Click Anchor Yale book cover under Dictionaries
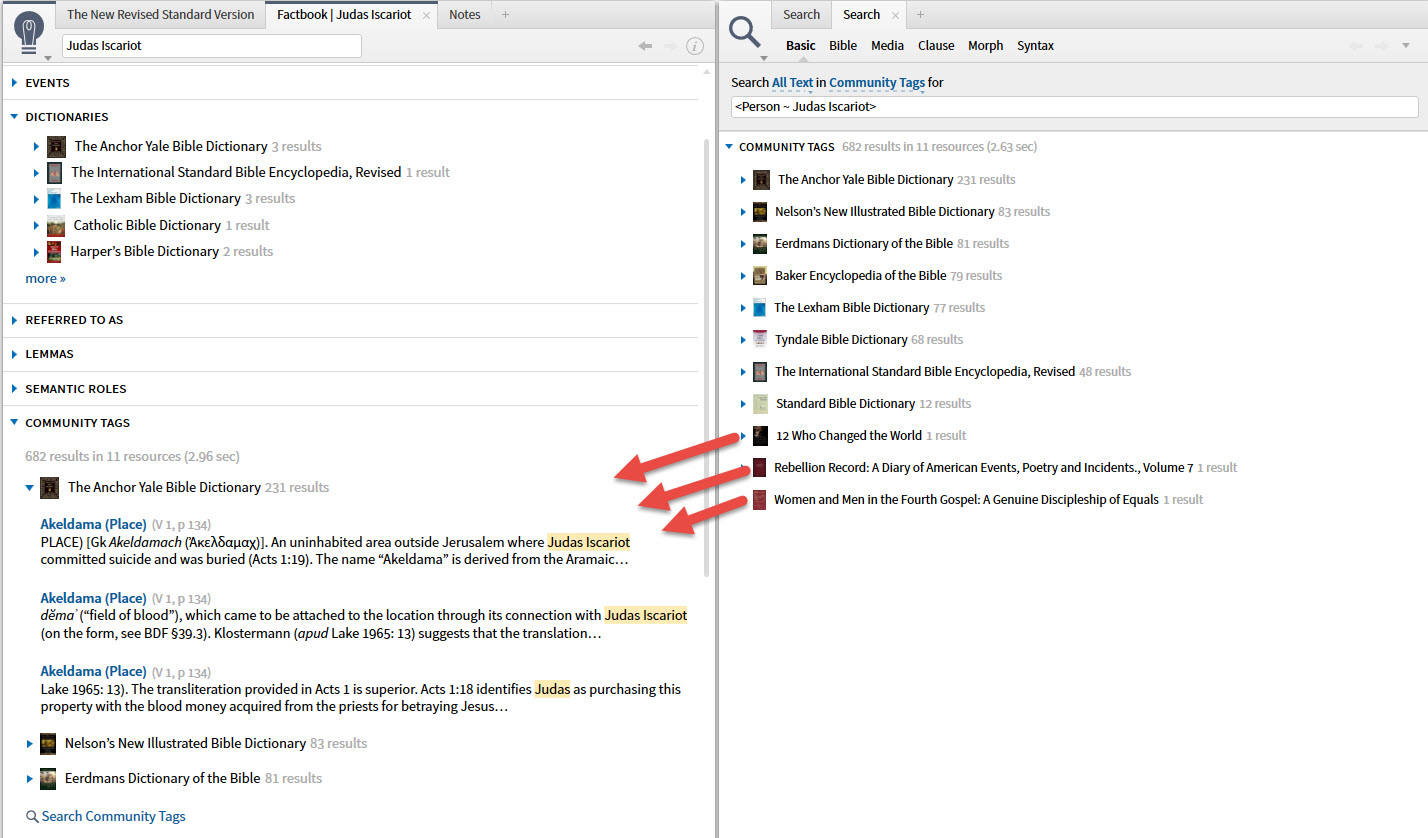Image resolution: width=1428 pixels, height=838 pixels. pos(56,146)
